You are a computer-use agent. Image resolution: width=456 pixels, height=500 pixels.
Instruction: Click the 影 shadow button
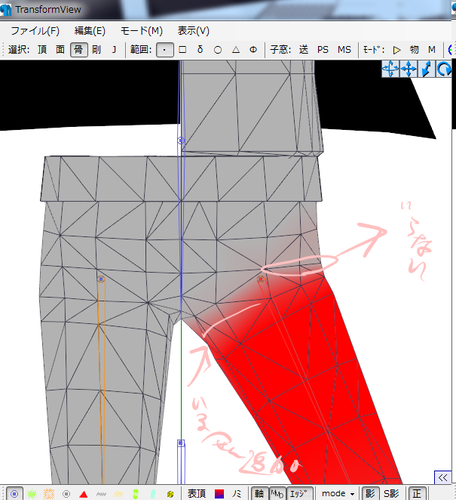click(x=370, y=494)
